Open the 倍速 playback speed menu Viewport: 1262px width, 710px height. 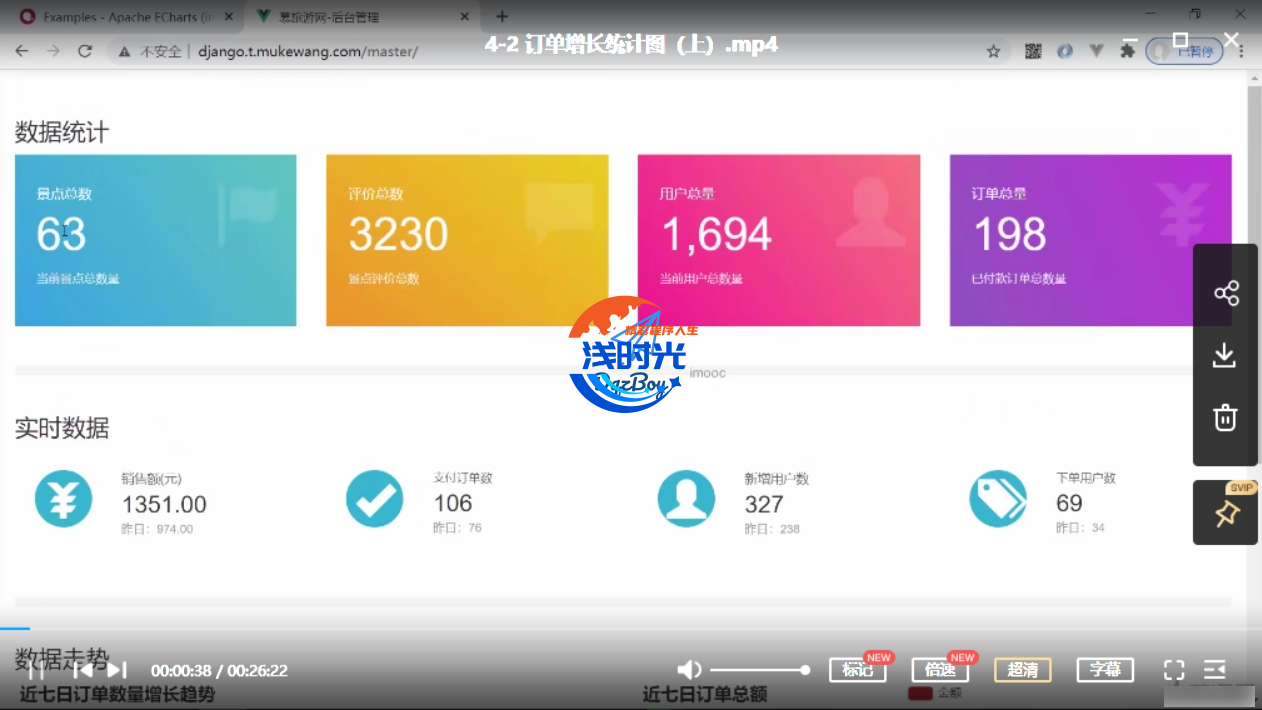[x=940, y=670]
